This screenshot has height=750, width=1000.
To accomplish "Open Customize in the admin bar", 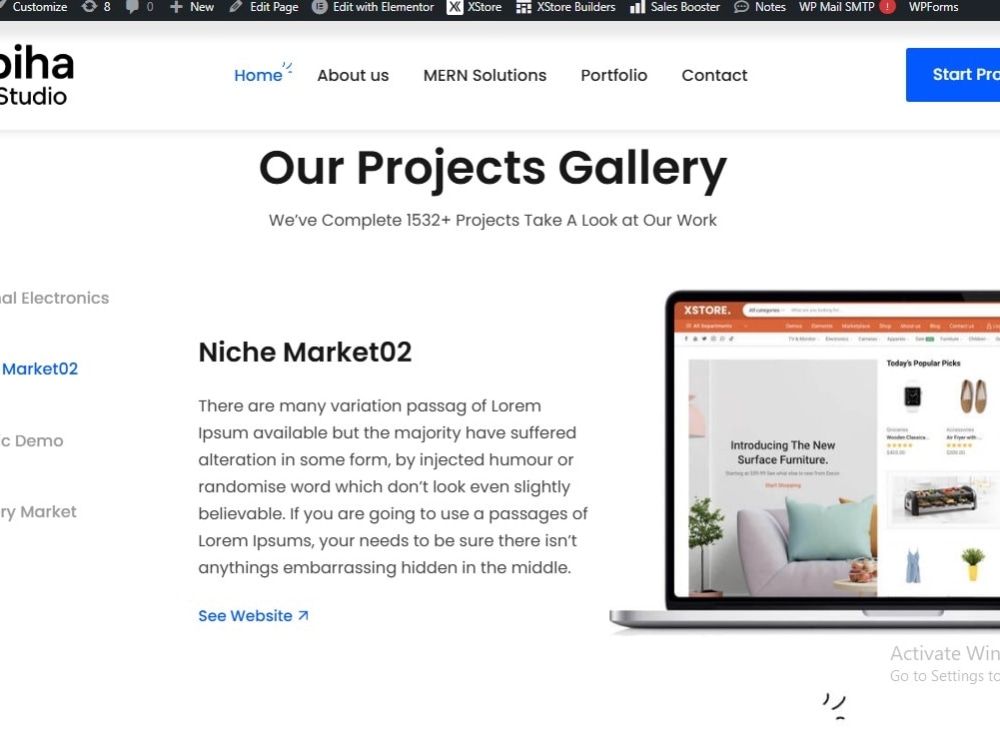I will tap(40, 7).
